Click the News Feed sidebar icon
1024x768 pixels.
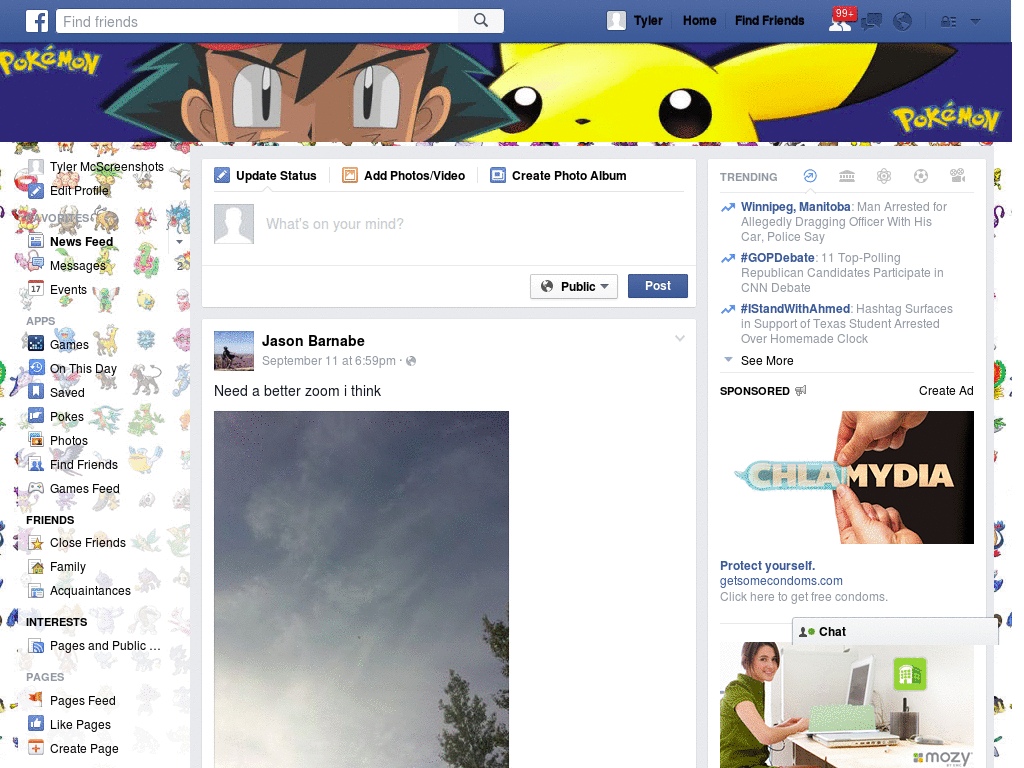36,242
